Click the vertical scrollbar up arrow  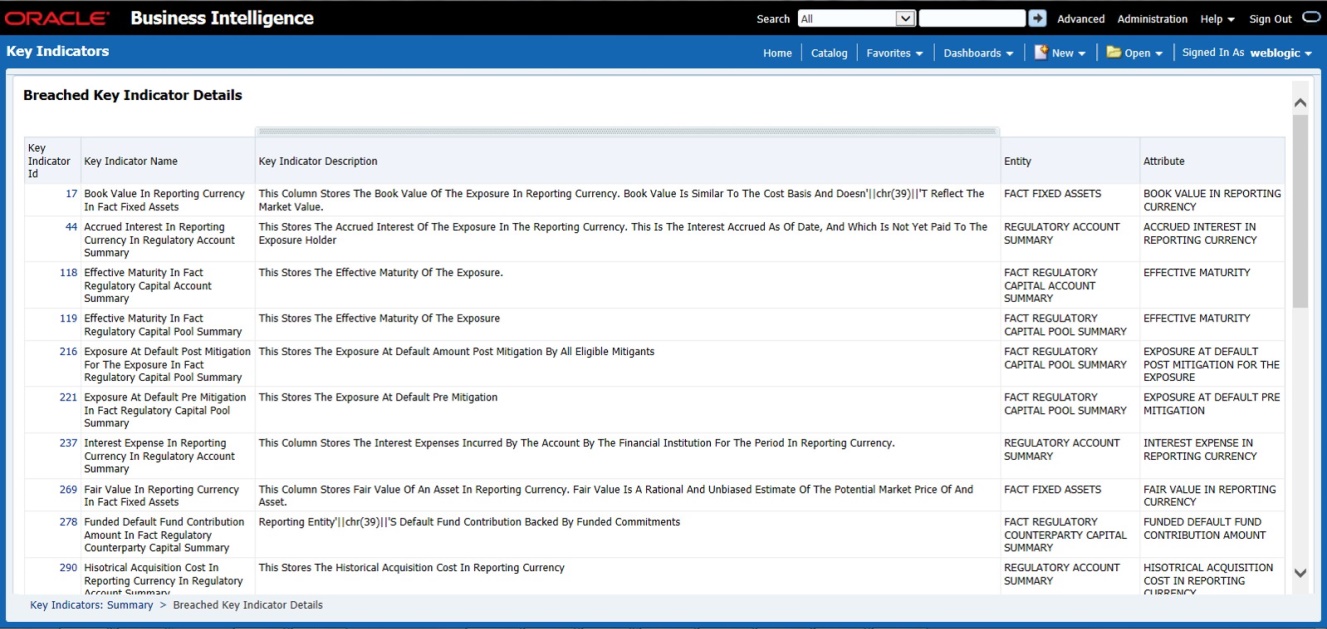click(x=1300, y=102)
